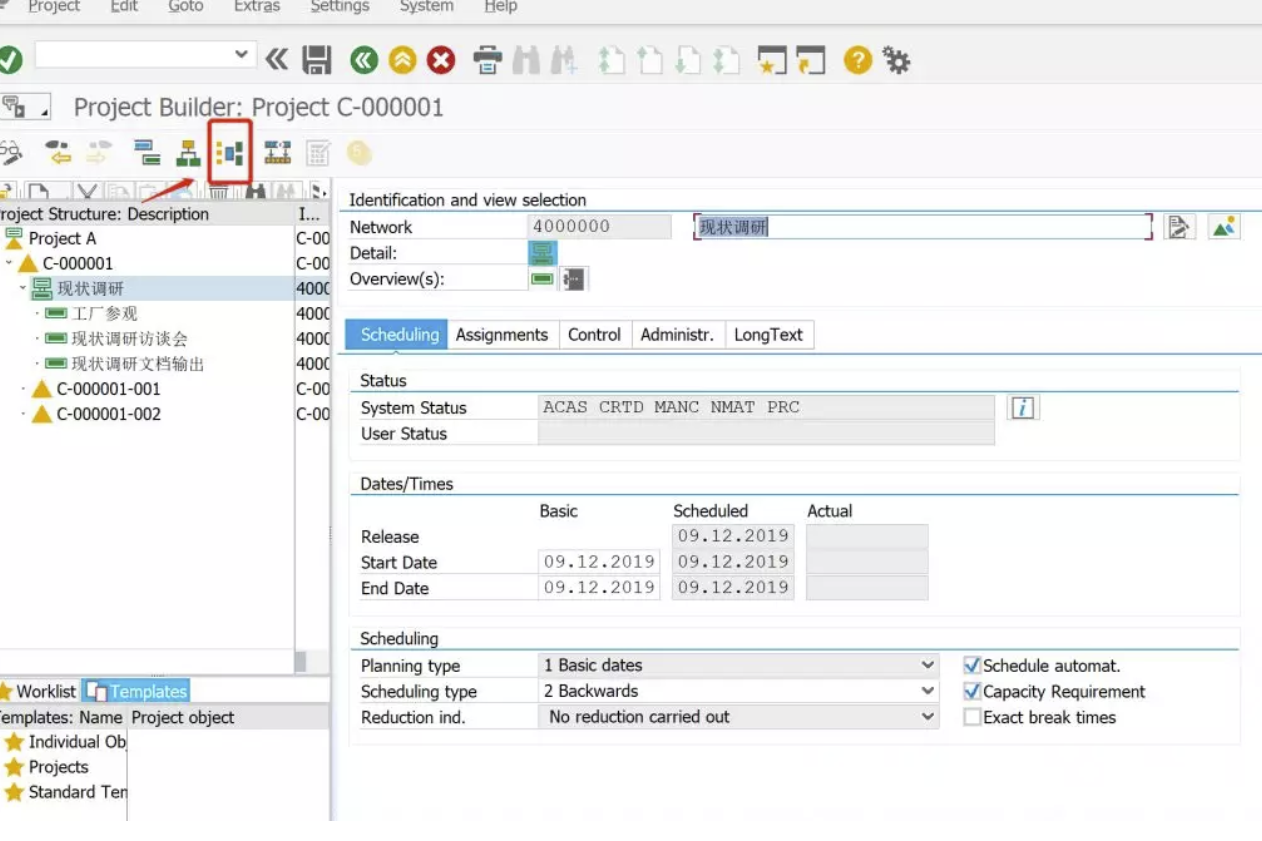This screenshot has height=841, width=1262.
Task: Click the Print icon in the toolbar
Action: click(487, 60)
